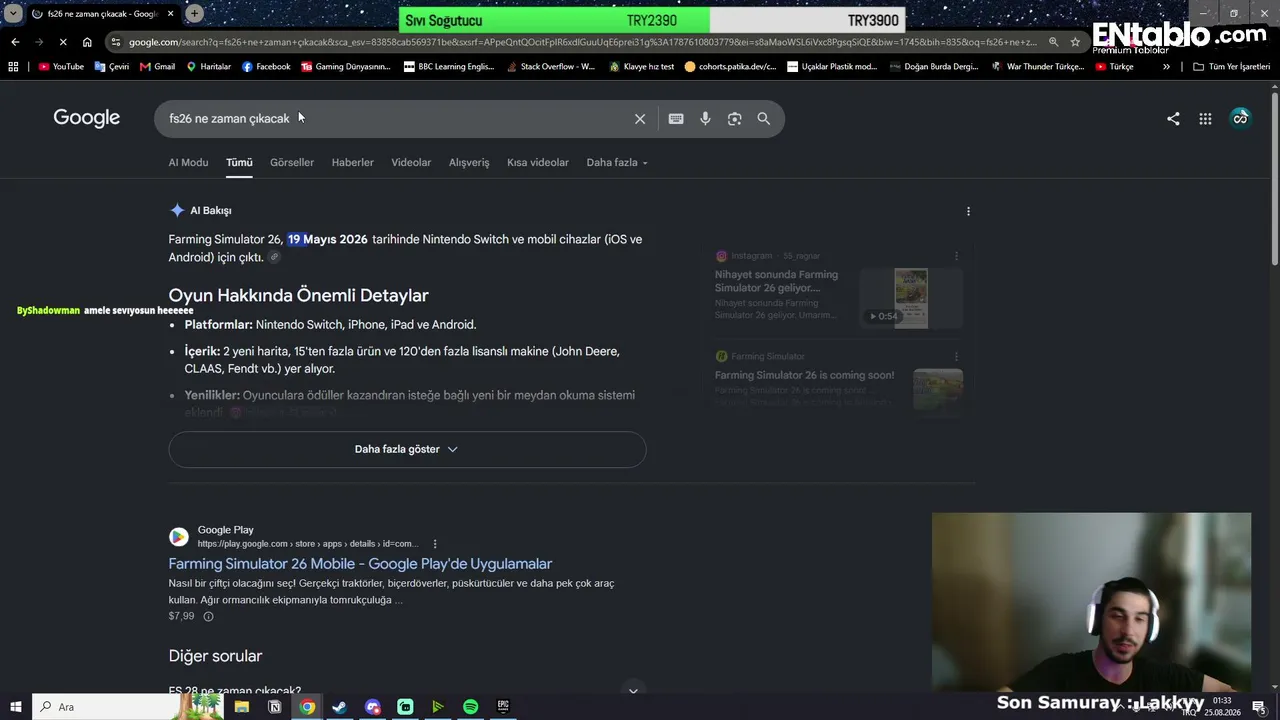Launch Notion from the taskbar
Viewport: 1280px width, 720px height.
[274, 707]
